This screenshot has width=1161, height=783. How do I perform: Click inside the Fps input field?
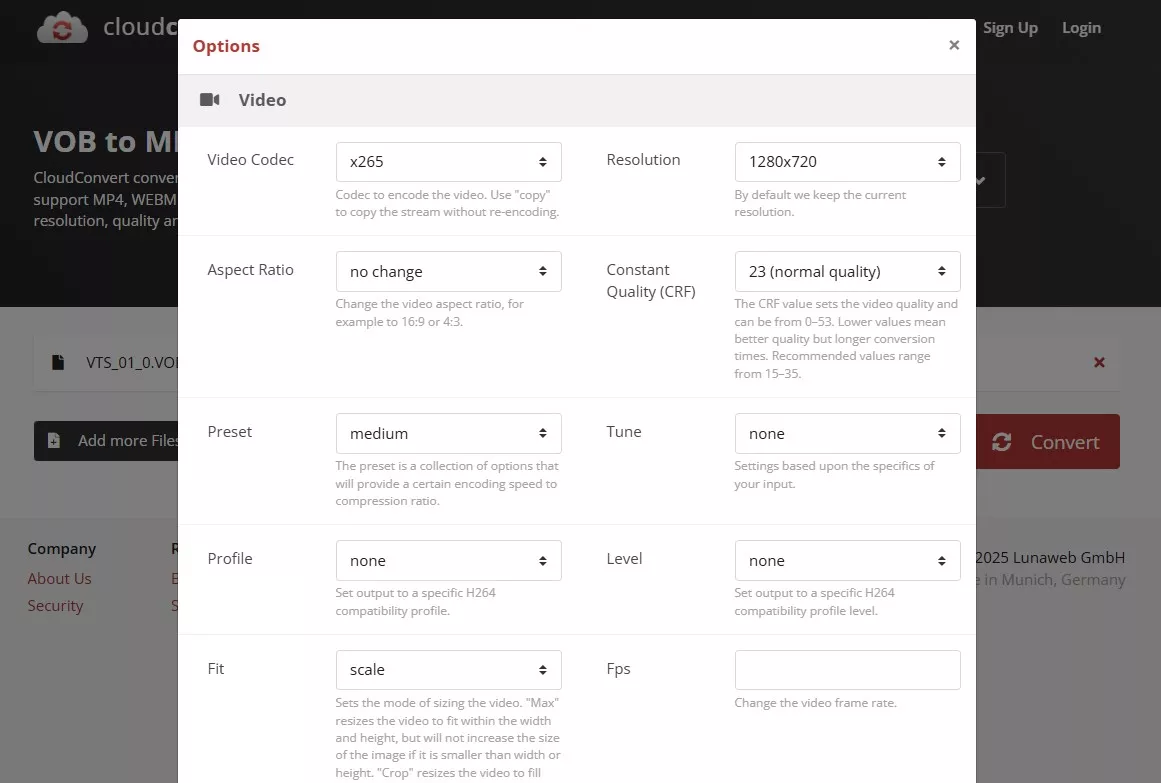tap(847, 669)
